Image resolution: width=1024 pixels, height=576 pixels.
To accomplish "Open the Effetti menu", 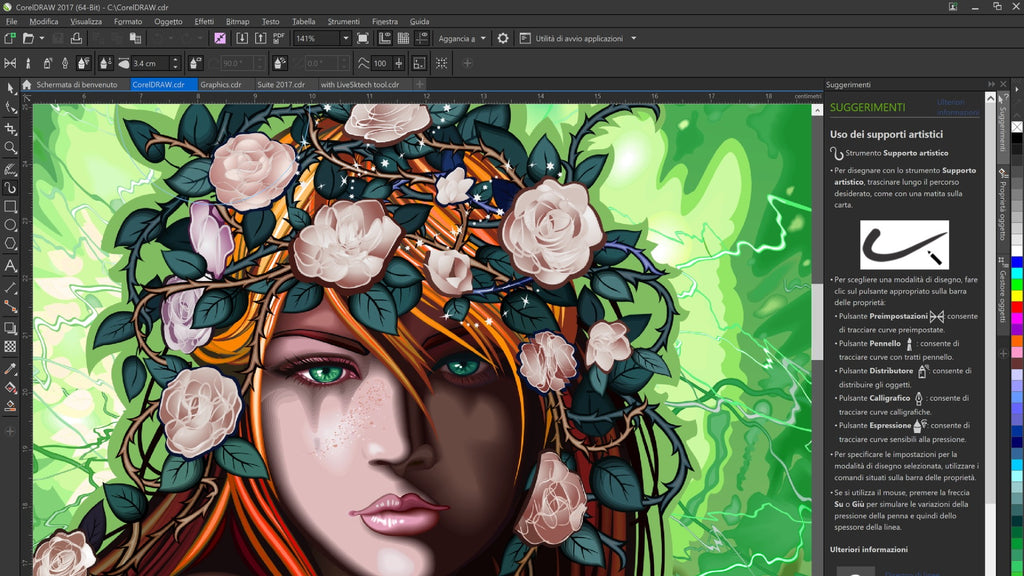I will [x=204, y=22].
